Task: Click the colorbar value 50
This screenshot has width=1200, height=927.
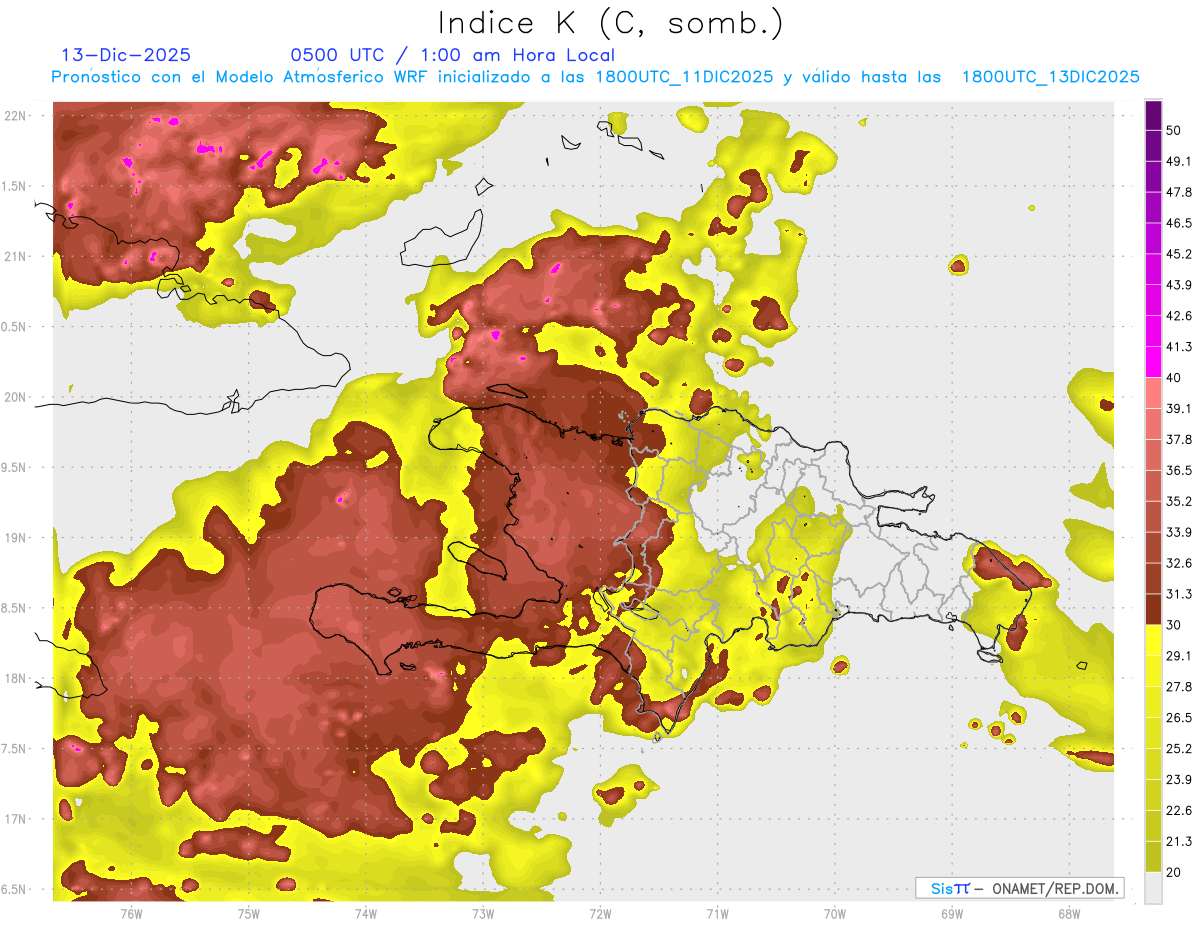Action: coord(1175,131)
